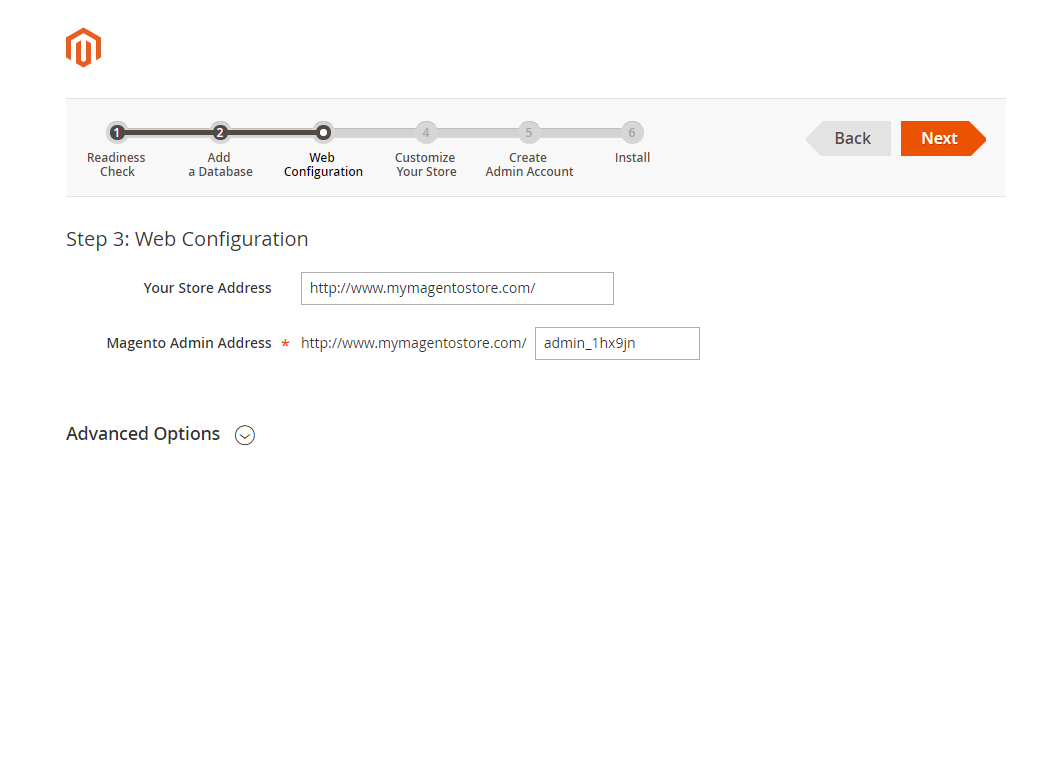This screenshot has width=1048, height=784.
Task: Select the Readiness Check step circle
Action: pyautogui.click(x=117, y=132)
